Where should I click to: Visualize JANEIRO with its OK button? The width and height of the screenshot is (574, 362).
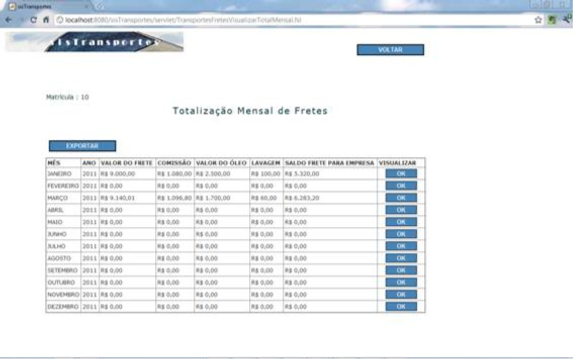click(401, 173)
